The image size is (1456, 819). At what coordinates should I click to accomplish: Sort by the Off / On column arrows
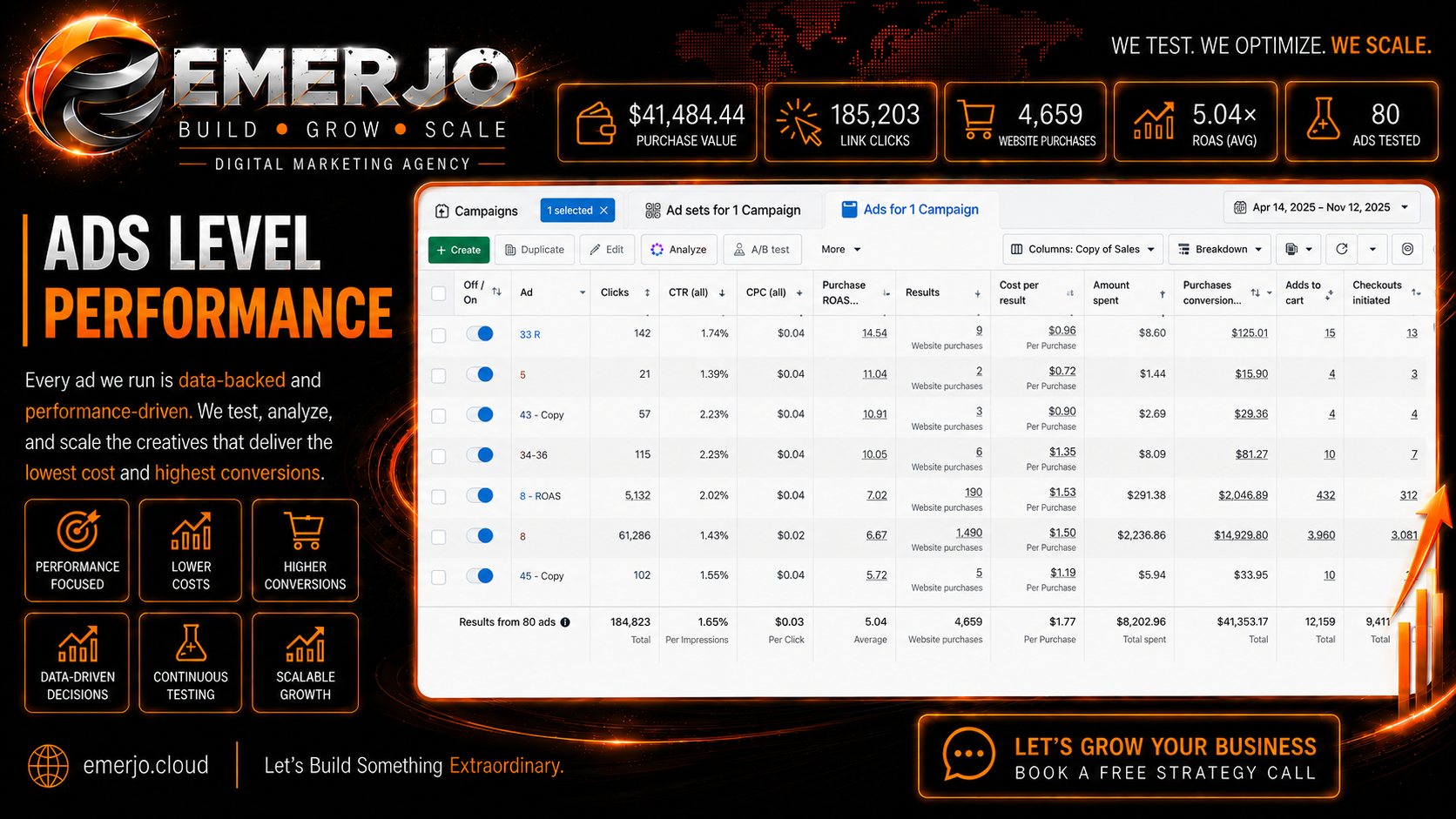(x=496, y=292)
